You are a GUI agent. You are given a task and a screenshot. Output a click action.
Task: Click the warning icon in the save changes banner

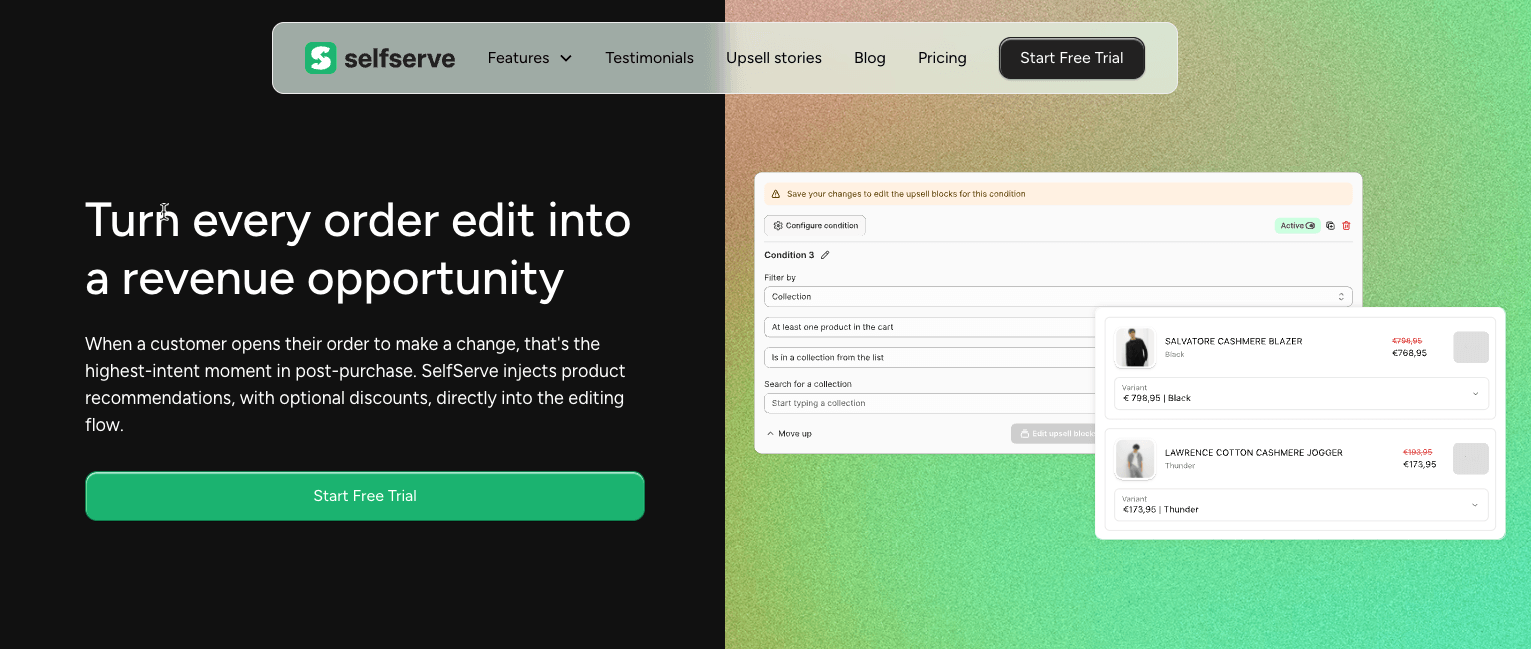point(776,194)
